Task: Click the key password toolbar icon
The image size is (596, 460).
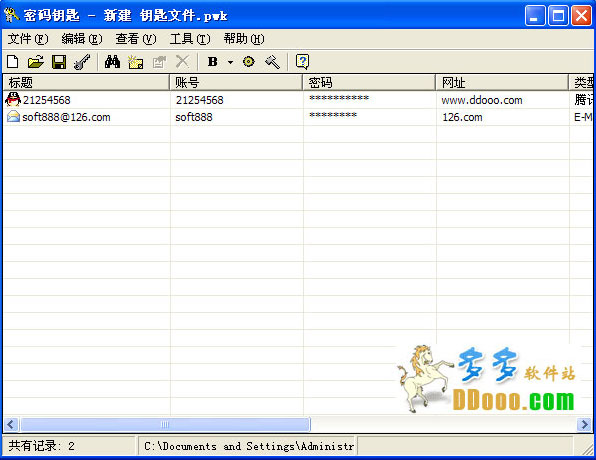Action: pos(82,62)
